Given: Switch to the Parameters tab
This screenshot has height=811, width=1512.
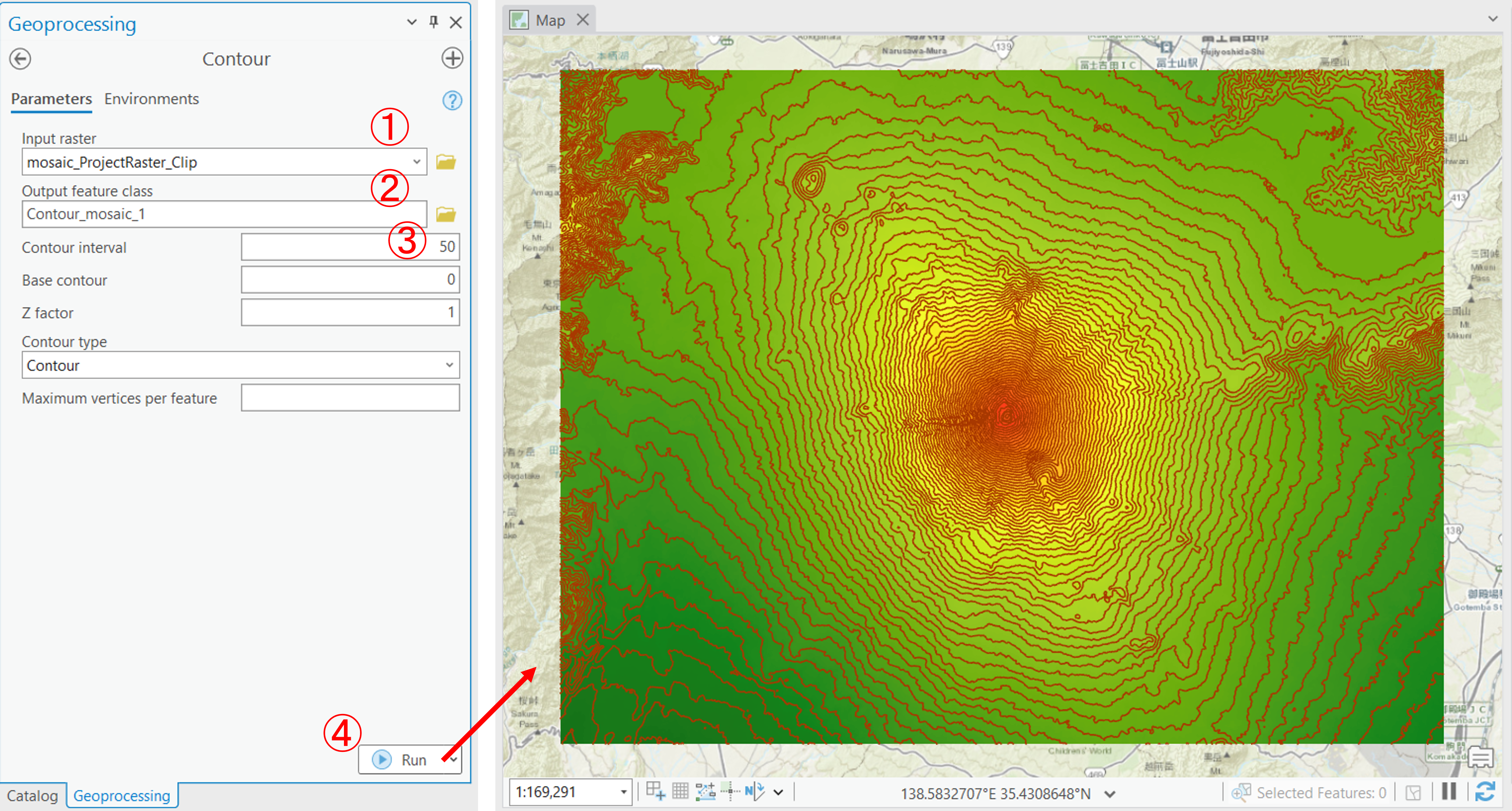Looking at the screenshot, I should coord(51,99).
